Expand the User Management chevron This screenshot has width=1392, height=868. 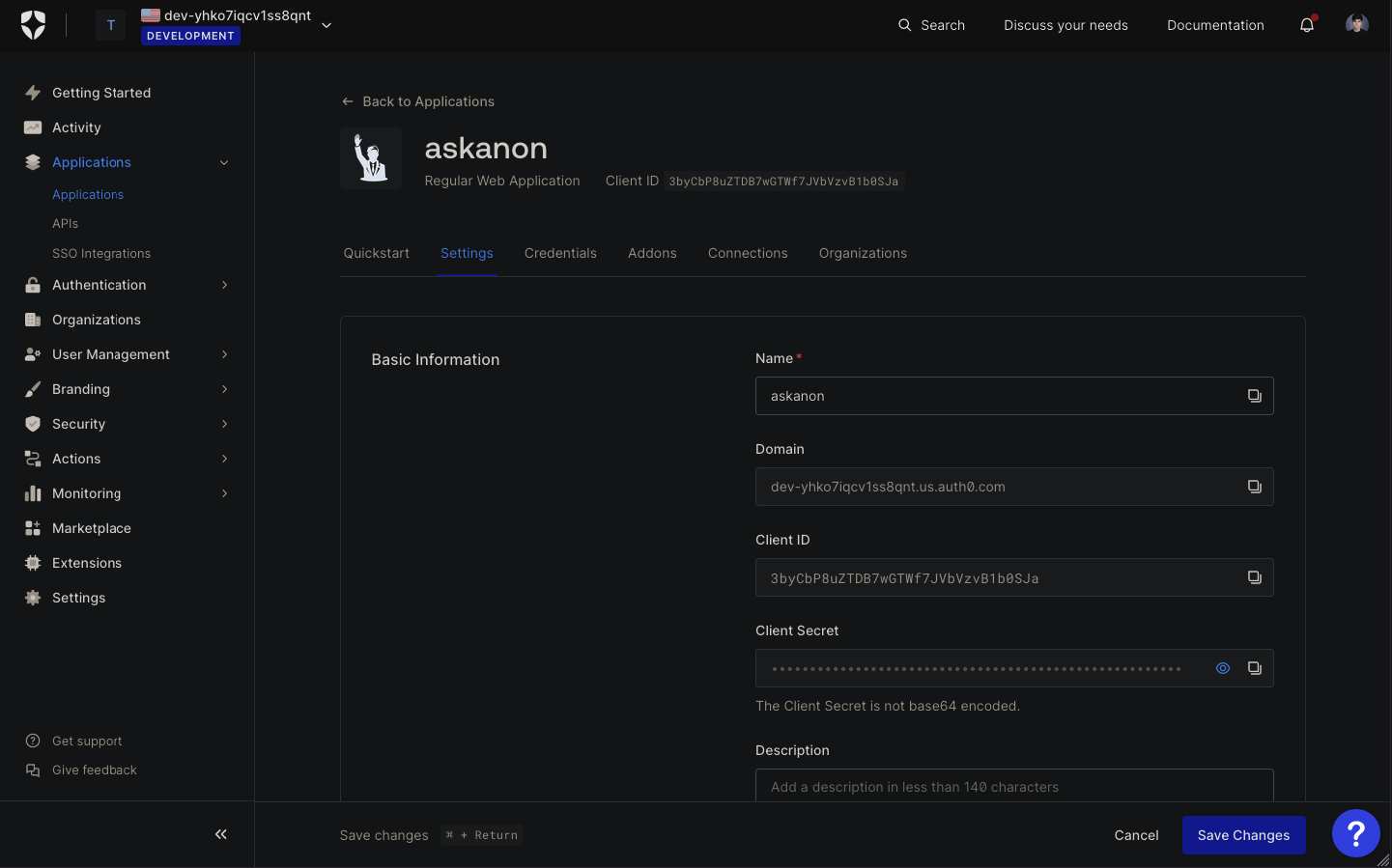click(224, 354)
